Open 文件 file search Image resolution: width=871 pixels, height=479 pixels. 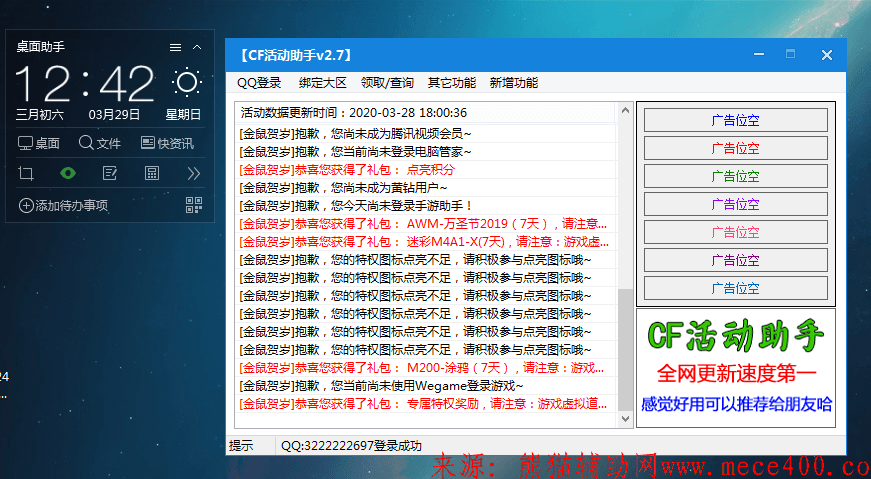[100, 143]
